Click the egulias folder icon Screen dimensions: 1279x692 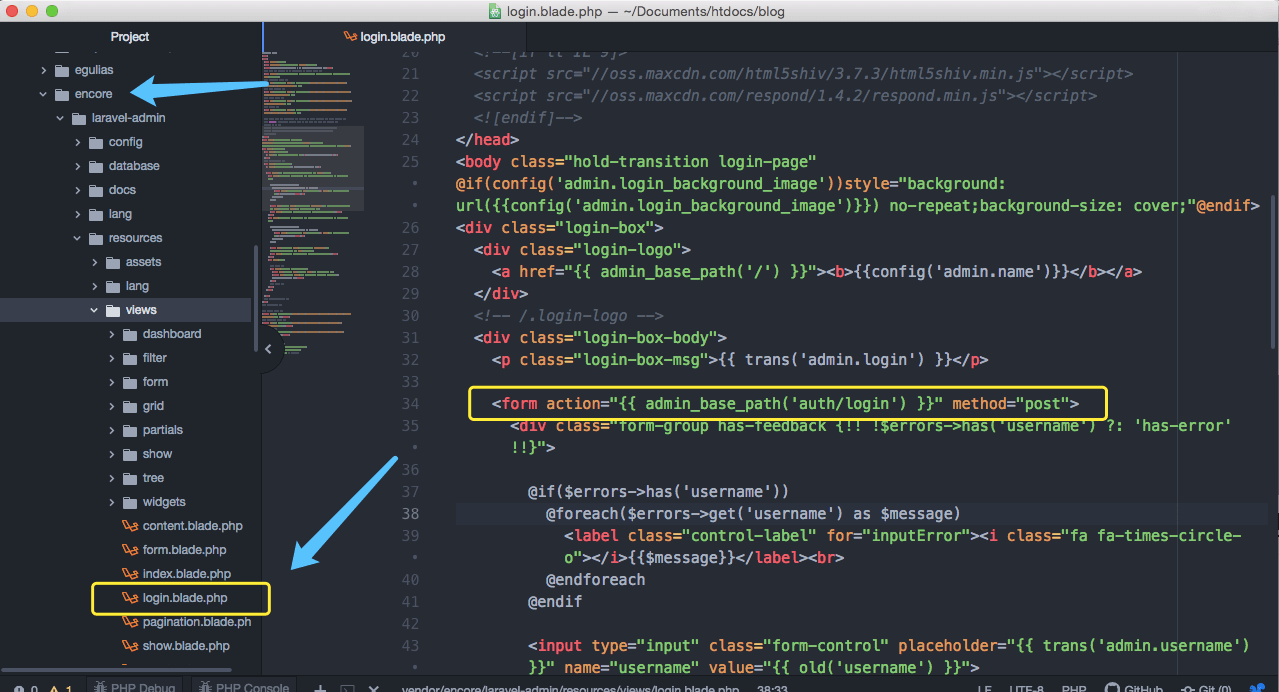point(62,70)
